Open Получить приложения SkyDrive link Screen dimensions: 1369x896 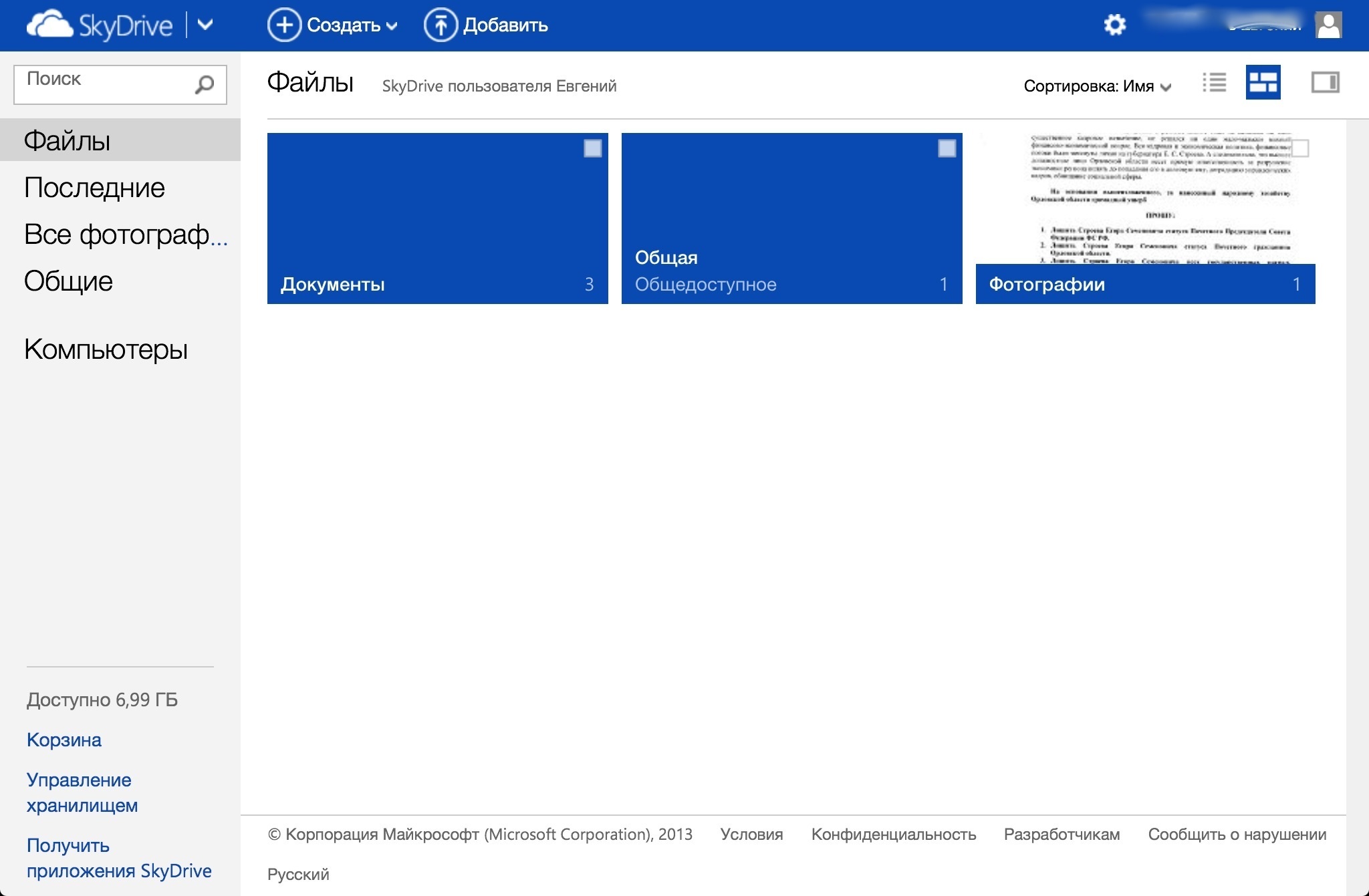point(119,858)
